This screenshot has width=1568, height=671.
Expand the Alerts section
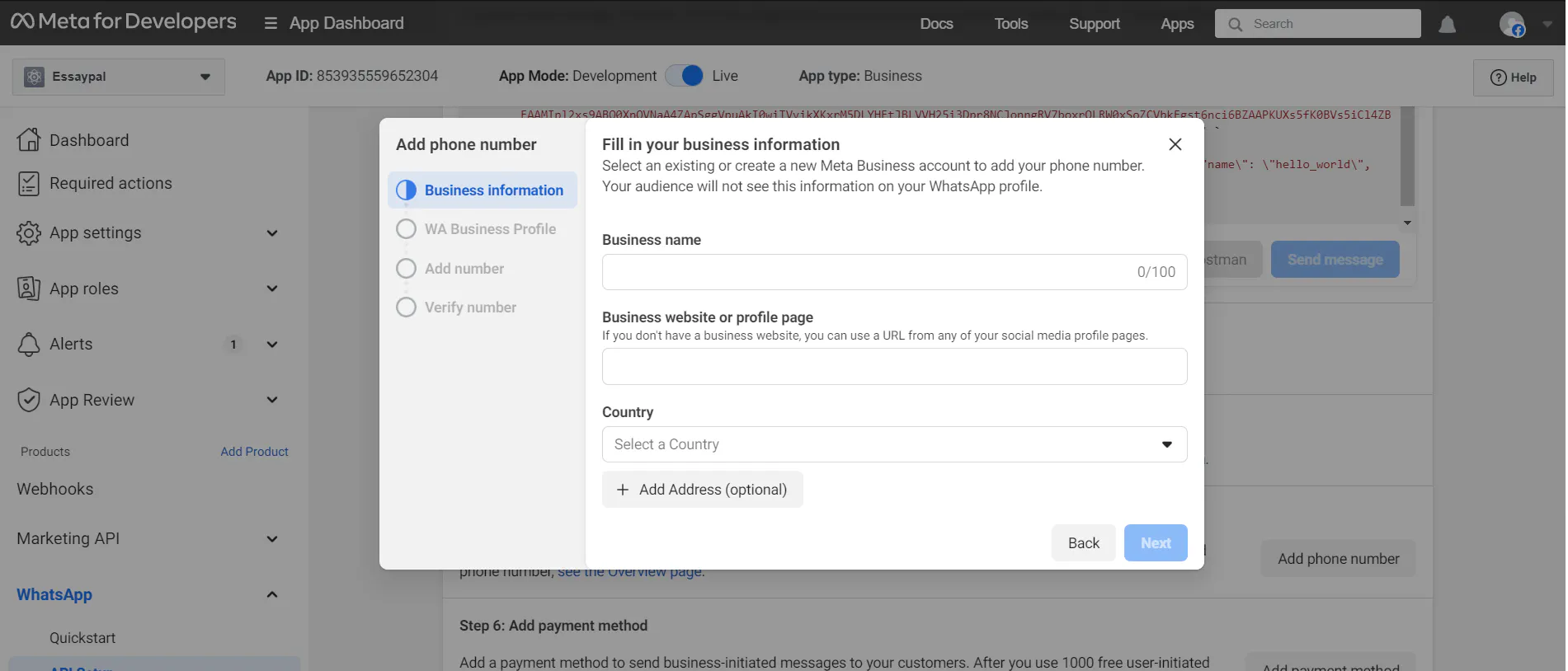tap(272, 345)
